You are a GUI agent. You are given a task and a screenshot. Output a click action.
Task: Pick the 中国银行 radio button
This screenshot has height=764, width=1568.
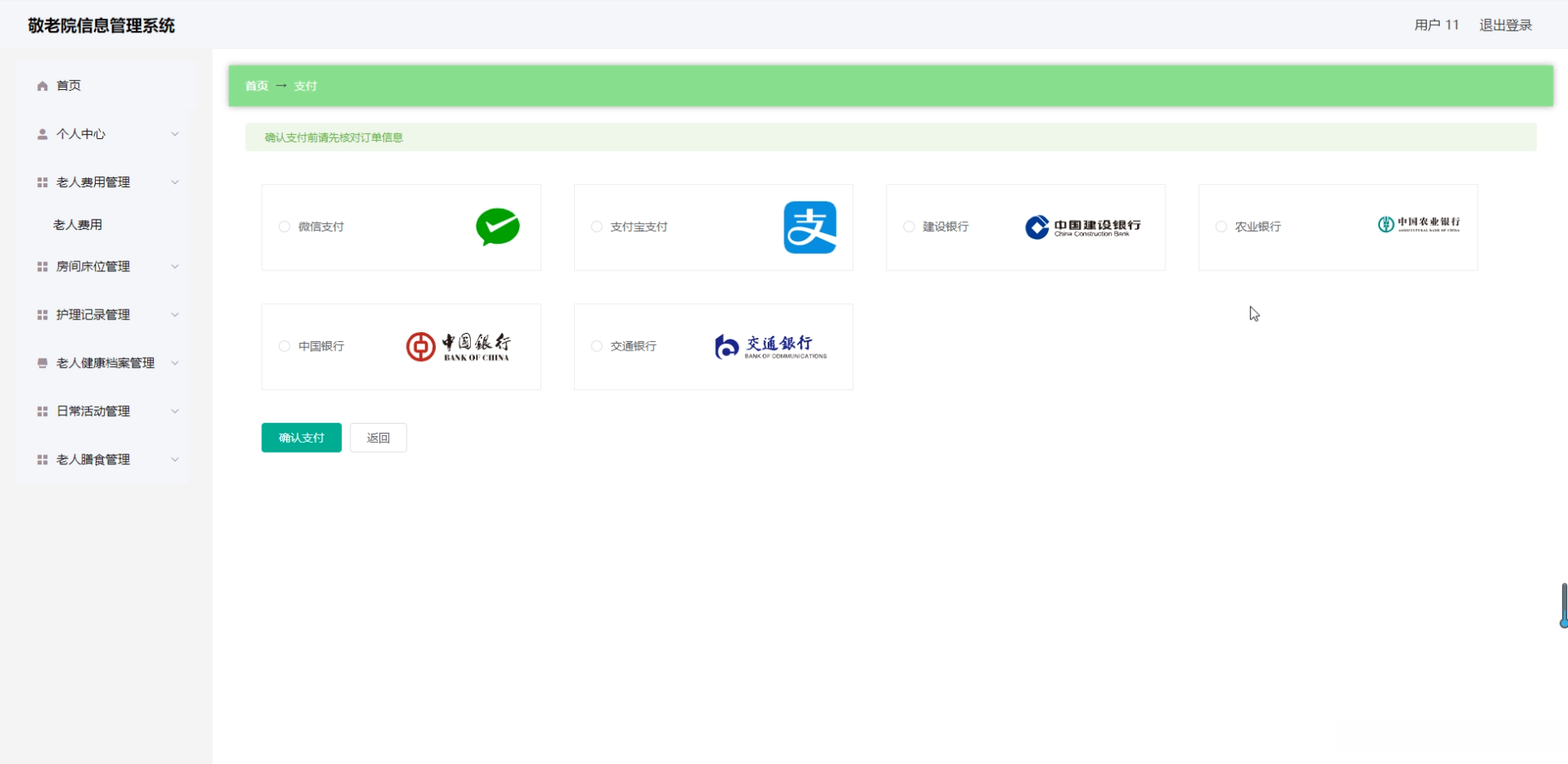(284, 346)
